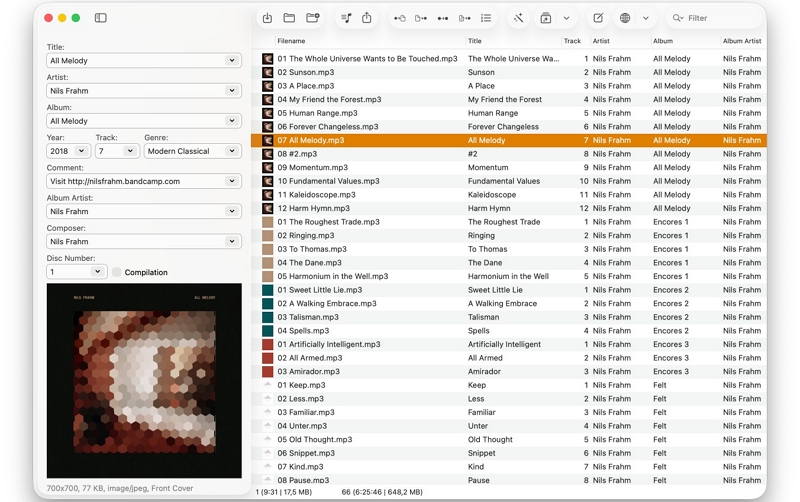Click the Tag to Filename converter icon
800x502 pixels.
point(399,18)
